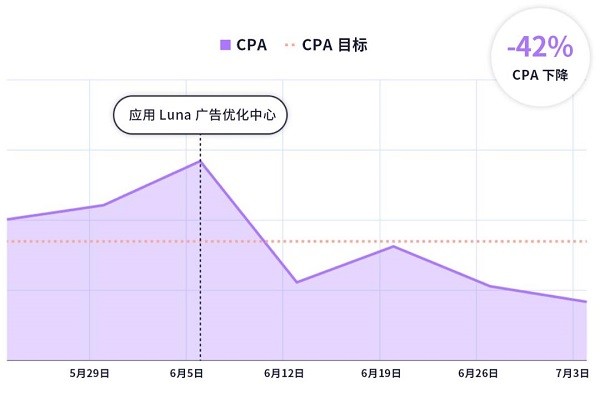Screen dimensions: 600x398
Task: Click the final CPA point at right edge
Action: click(585, 302)
